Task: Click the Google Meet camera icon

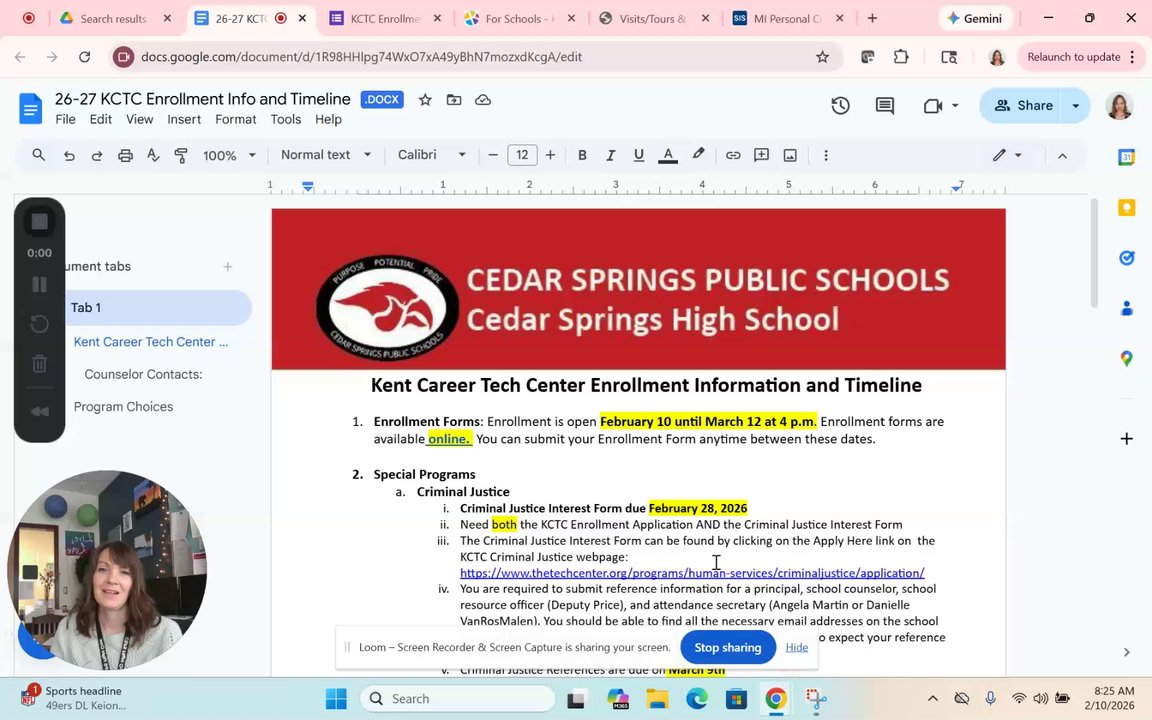Action: (x=933, y=106)
